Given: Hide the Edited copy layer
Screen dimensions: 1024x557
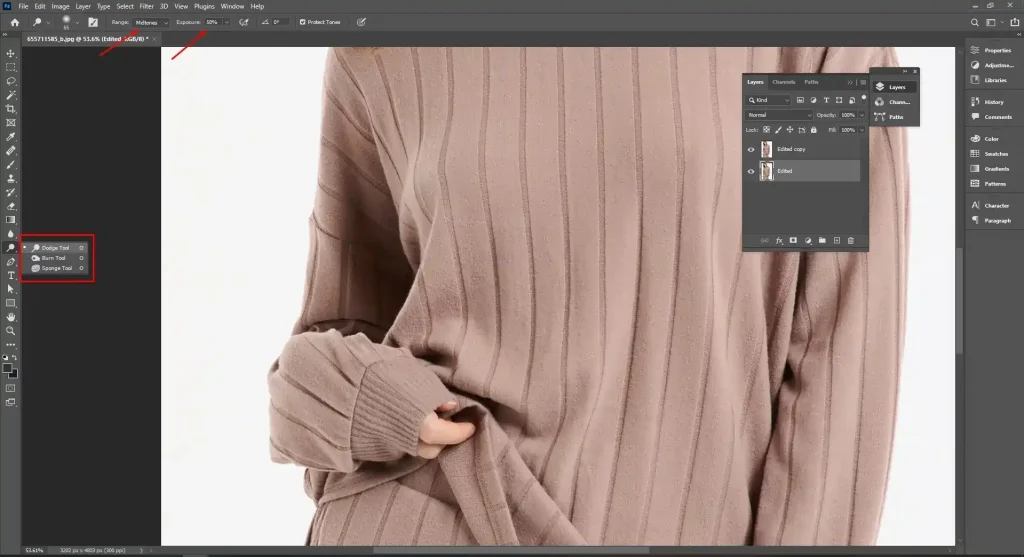Looking at the screenshot, I should click(751, 150).
